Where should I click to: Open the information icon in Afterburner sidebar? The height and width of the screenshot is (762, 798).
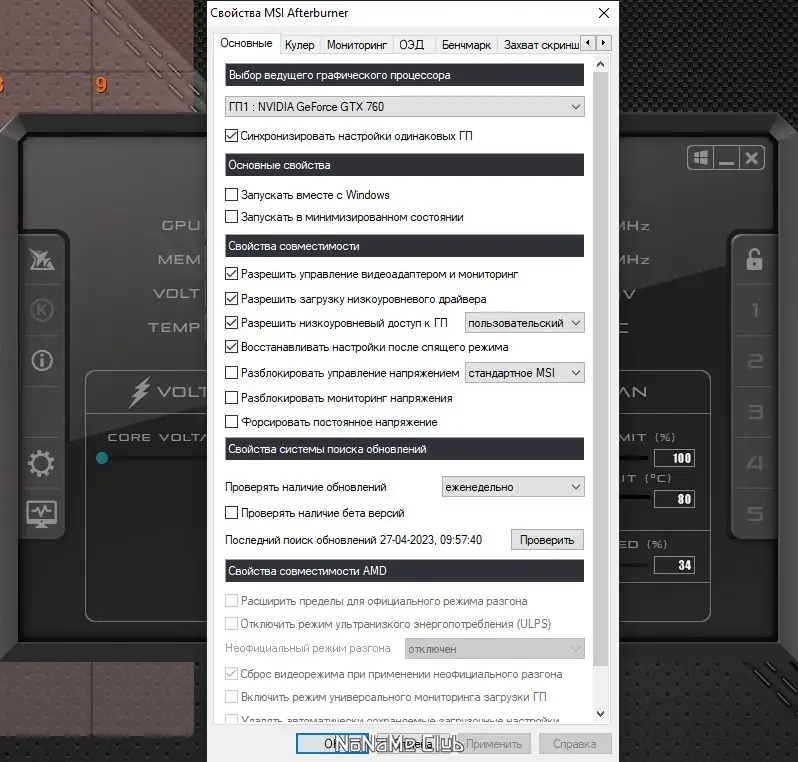[x=42, y=360]
